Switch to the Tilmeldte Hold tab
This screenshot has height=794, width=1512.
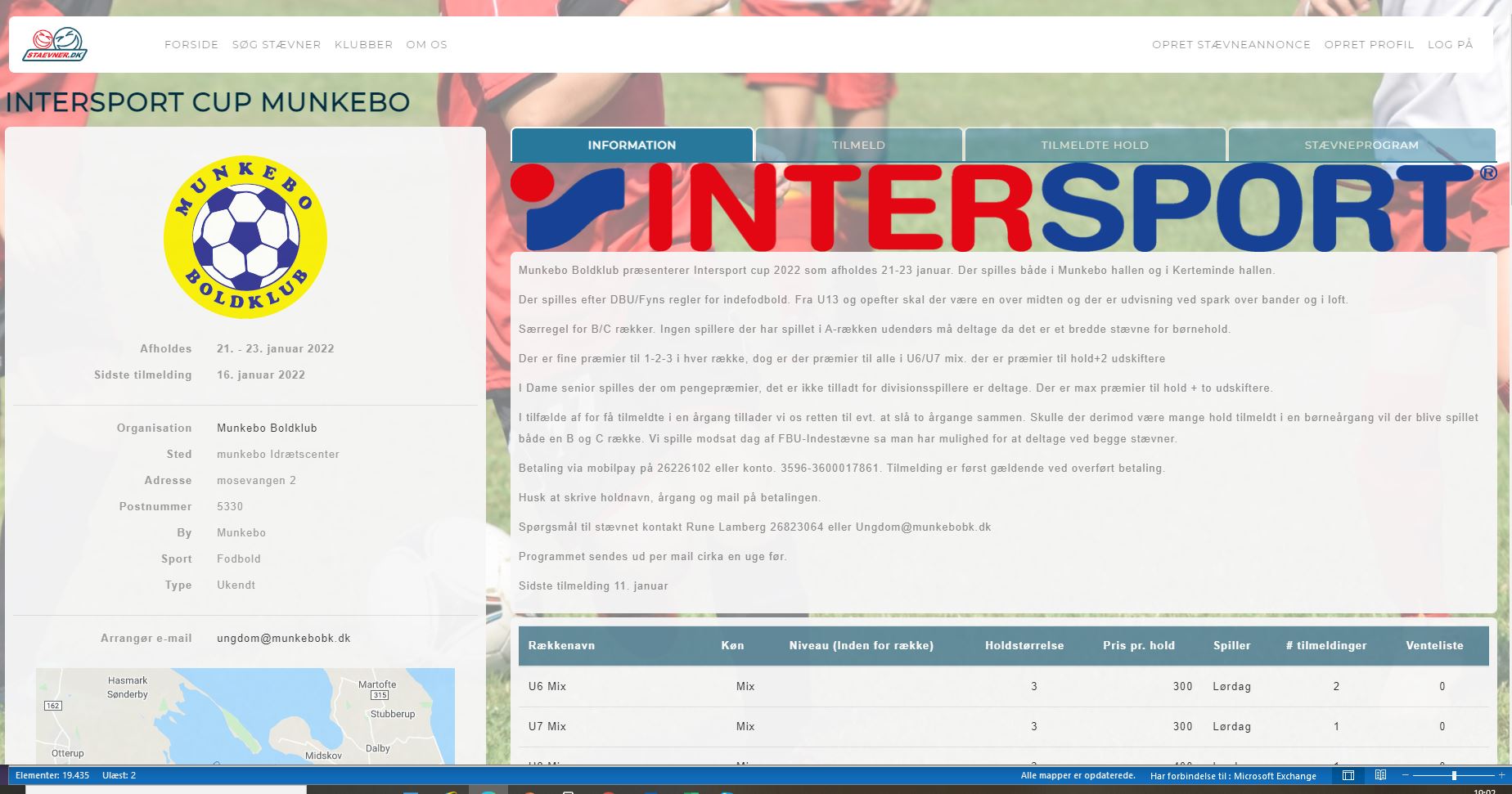[x=1095, y=145]
